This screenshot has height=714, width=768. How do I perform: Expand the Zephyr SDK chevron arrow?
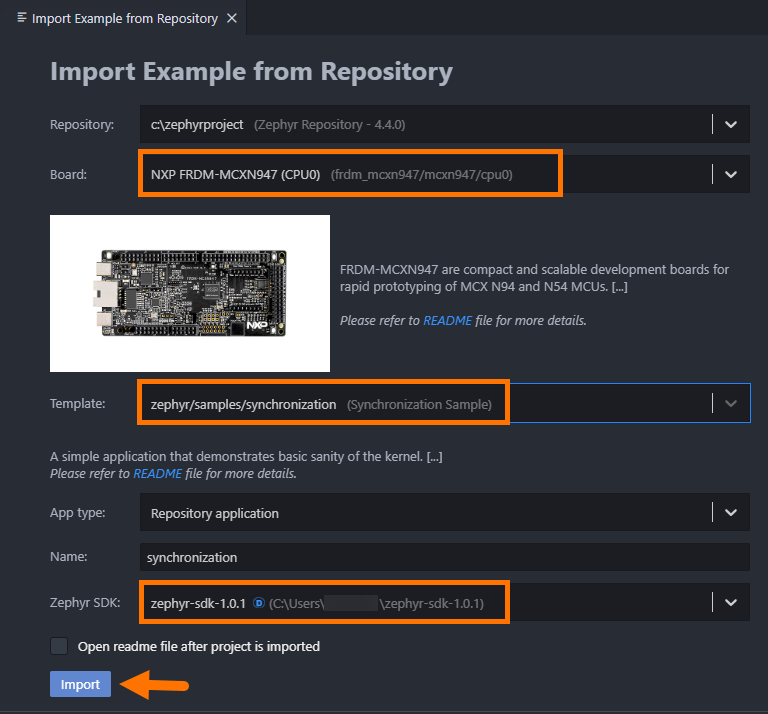[x=731, y=602]
